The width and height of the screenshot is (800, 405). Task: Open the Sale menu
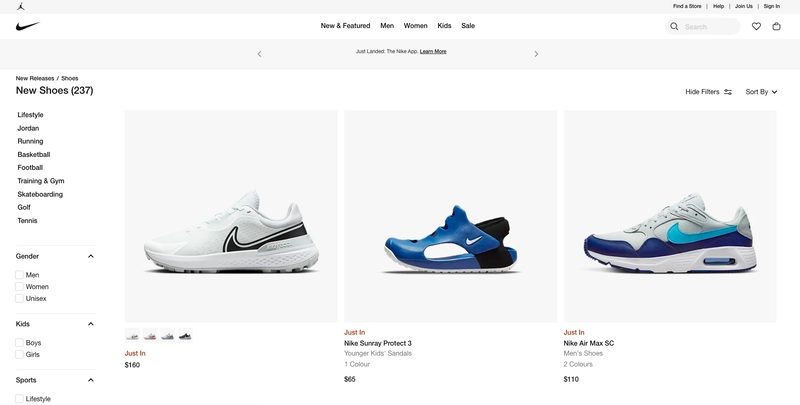click(x=468, y=26)
